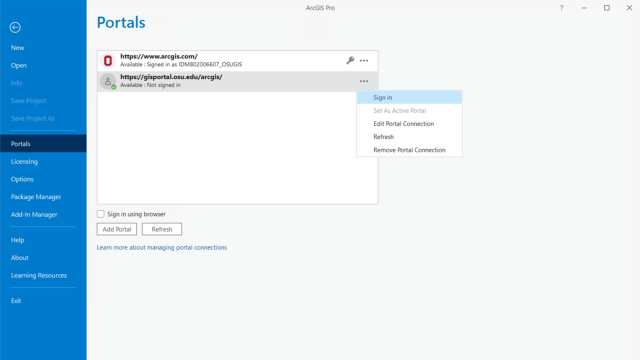Choose Refresh in the portal context menu
This screenshot has width=640, height=360.
click(409, 137)
